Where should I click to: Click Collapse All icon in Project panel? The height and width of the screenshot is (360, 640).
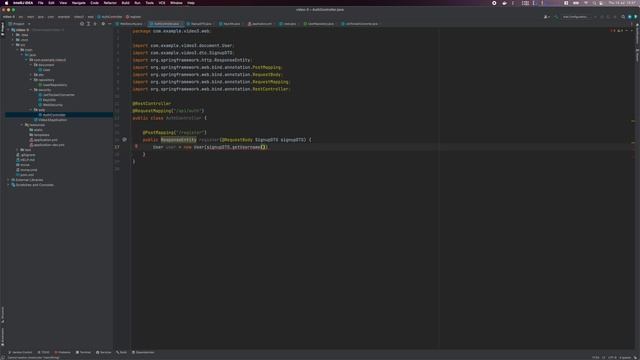(x=95, y=24)
